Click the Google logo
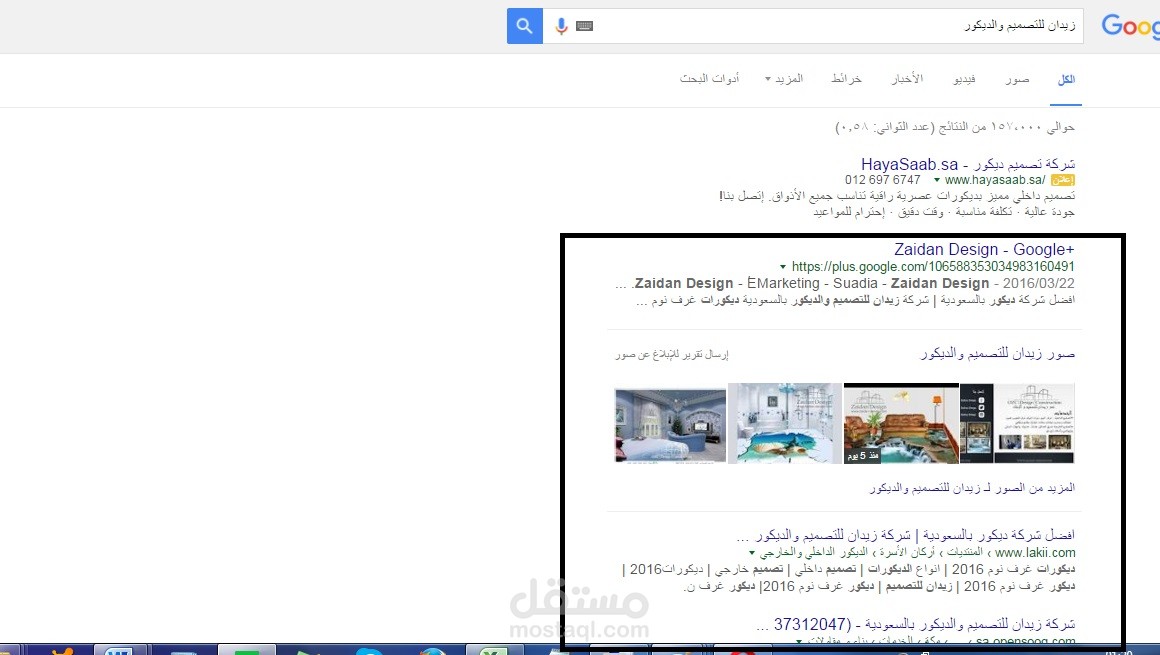The width and height of the screenshot is (1160, 655). point(1130,26)
